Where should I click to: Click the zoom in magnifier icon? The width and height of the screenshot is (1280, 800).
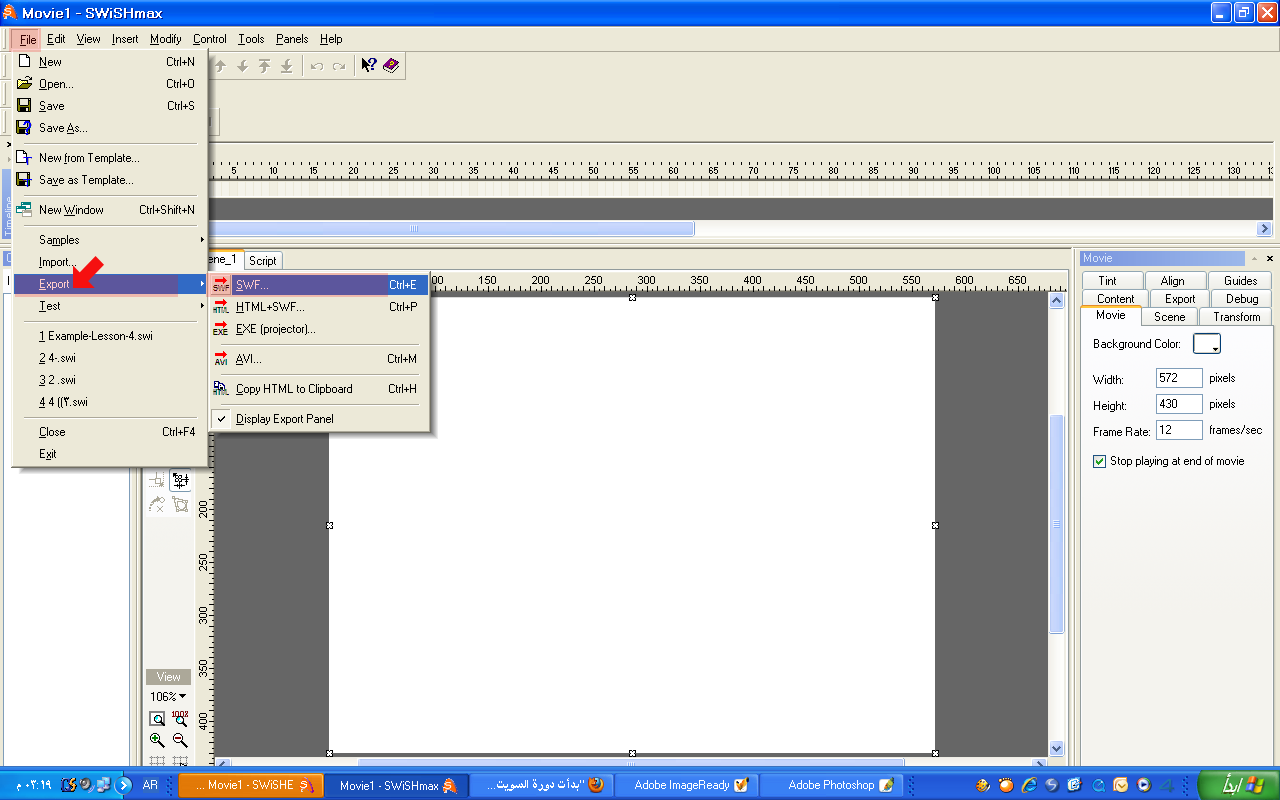click(x=157, y=741)
